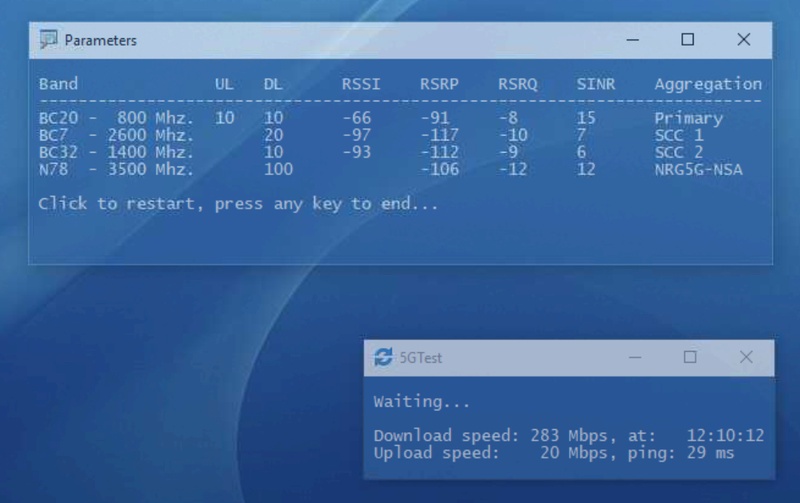Click RSSI value -97 in BC7 row

tap(357, 135)
